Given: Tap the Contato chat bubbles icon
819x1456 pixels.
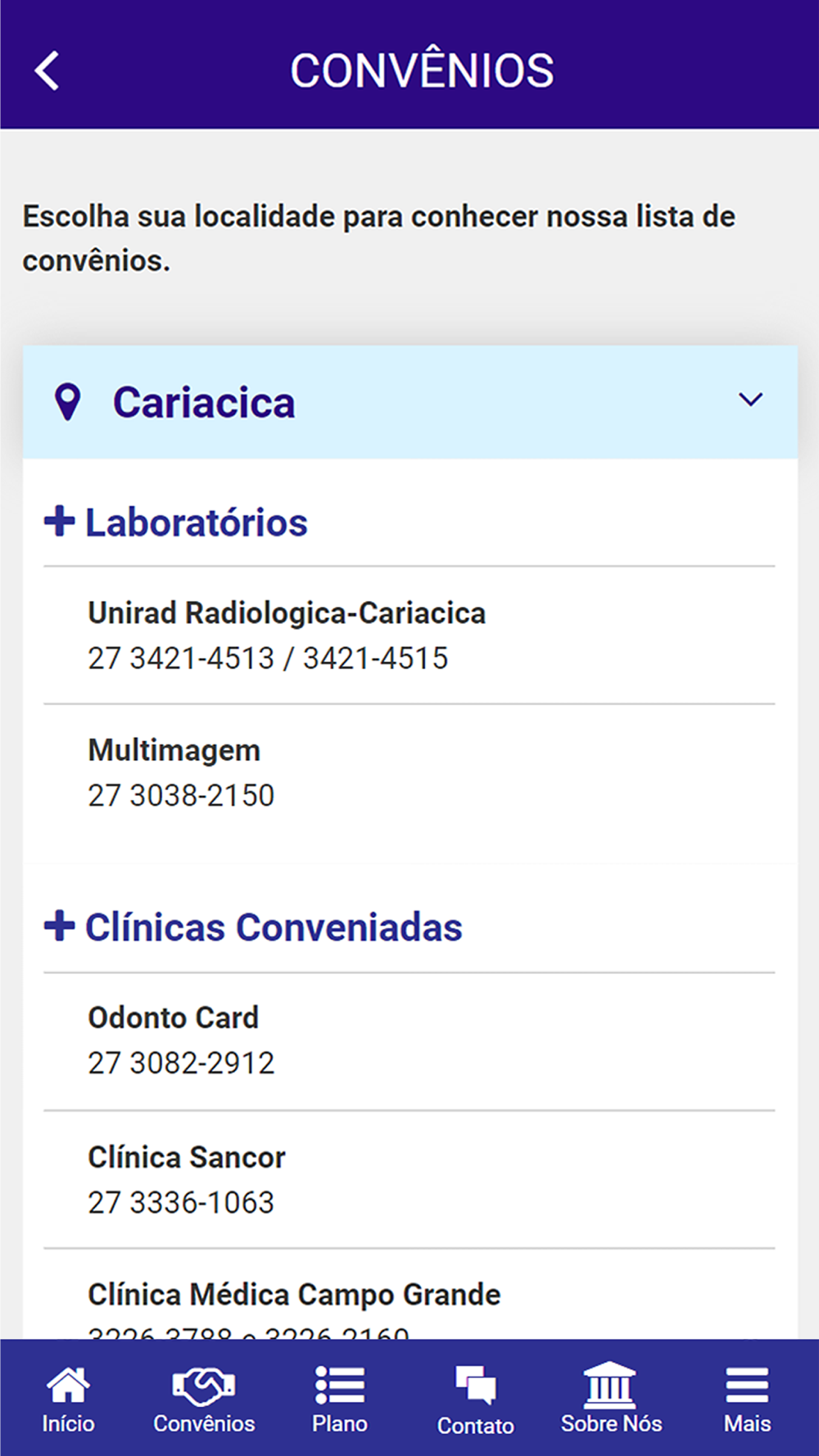Looking at the screenshot, I should tap(476, 1386).
